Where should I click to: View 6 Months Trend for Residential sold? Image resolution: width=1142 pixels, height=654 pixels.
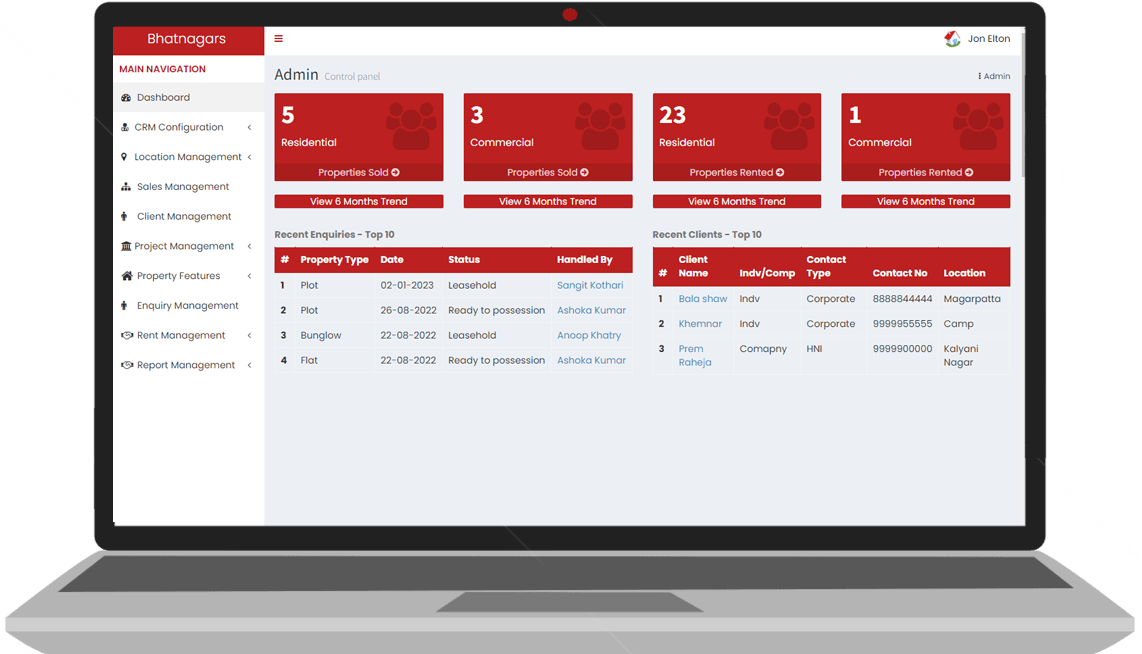(x=358, y=202)
